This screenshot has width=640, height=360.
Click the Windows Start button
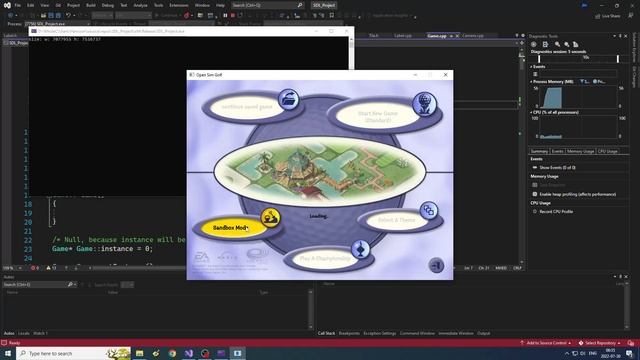click(x=7, y=353)
